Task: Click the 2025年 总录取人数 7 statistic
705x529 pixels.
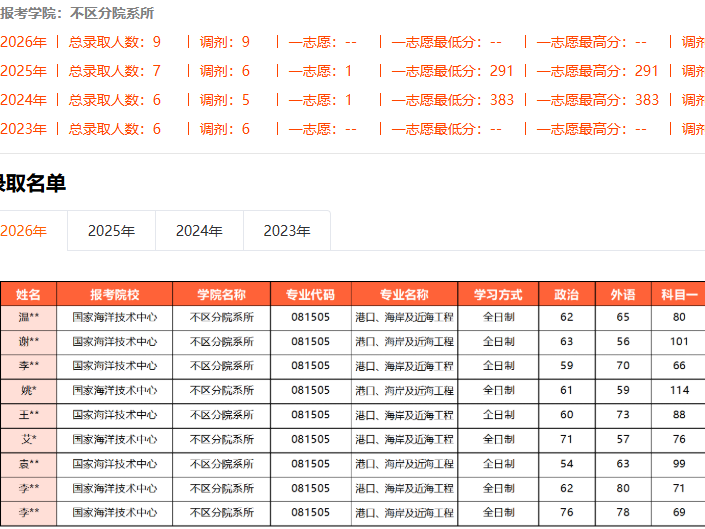Action: click(x=115, y=71)
